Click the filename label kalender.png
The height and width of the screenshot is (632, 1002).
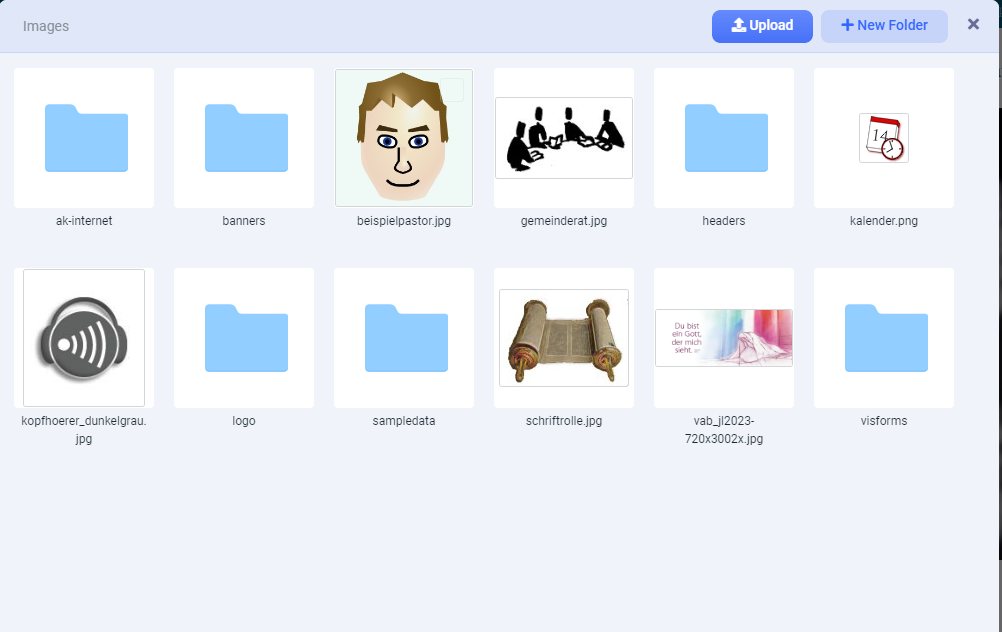coord(884,220)
